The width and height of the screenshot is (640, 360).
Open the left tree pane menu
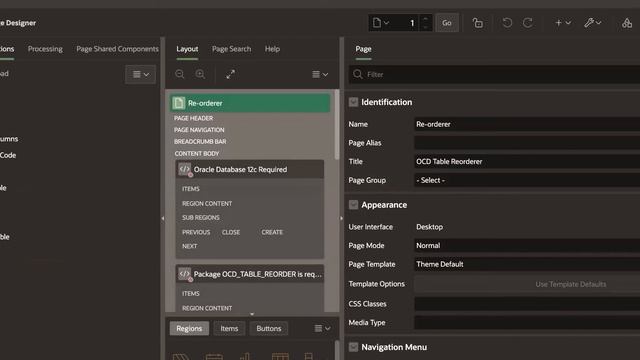140,74
